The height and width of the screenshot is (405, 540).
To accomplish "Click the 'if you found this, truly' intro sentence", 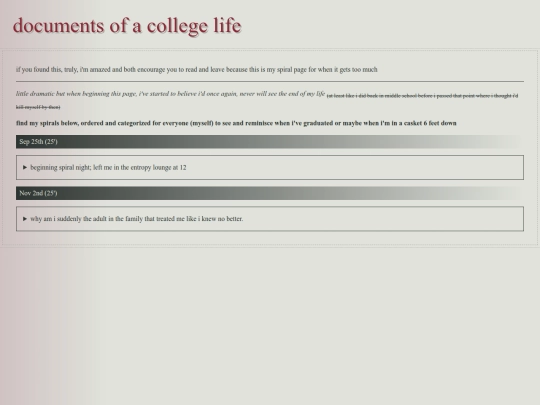I will tap(197, 70).
